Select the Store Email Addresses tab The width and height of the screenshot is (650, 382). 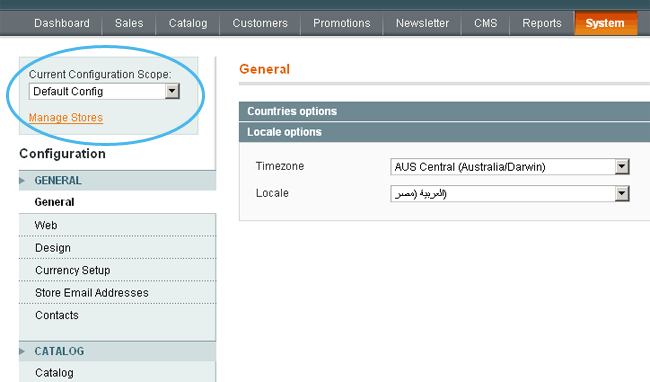point(117,293)
